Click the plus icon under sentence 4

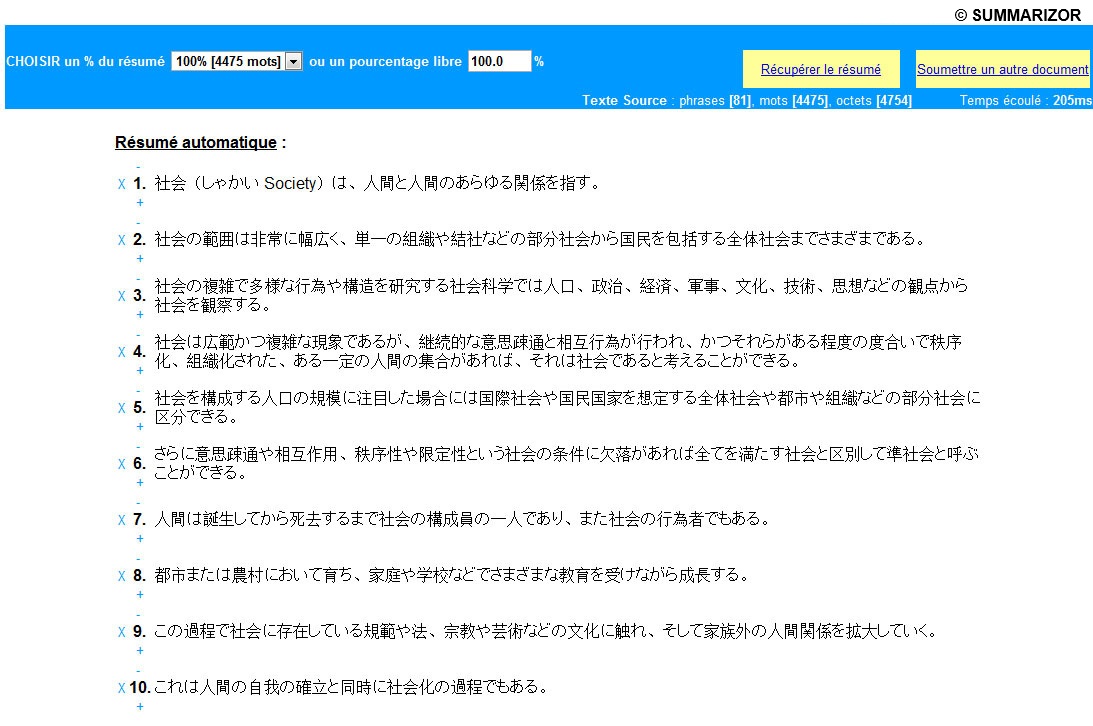(139, 371)
